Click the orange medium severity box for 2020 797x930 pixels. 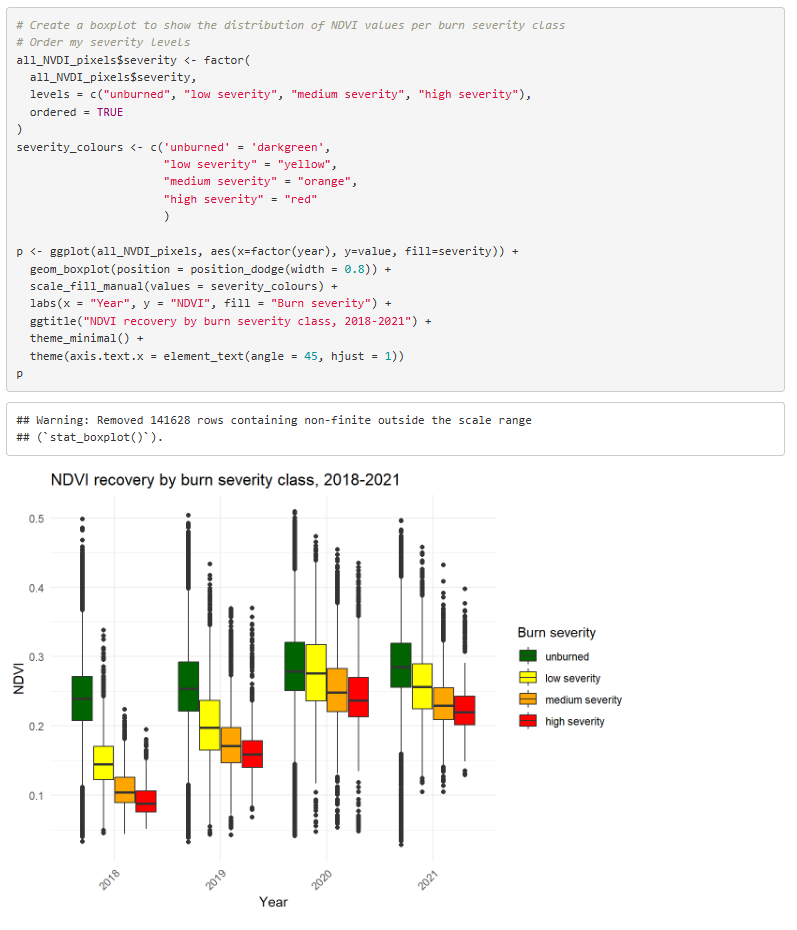pyautogui.click(x=337, y=690)
